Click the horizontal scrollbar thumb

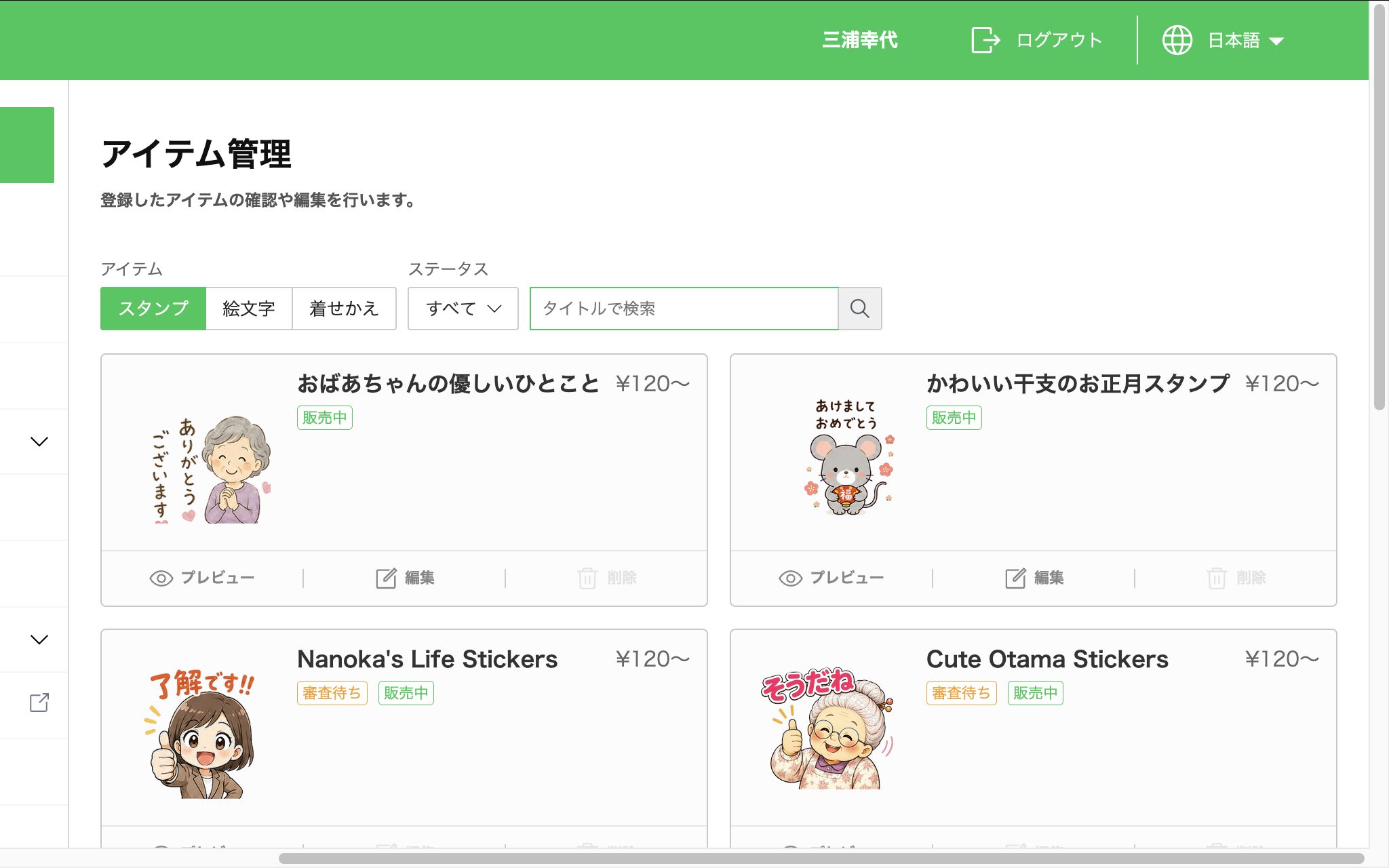pos(821,859)
